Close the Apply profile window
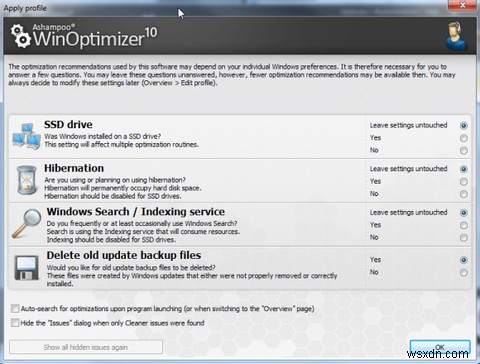The image size is (480, 364). click(462, 5)
